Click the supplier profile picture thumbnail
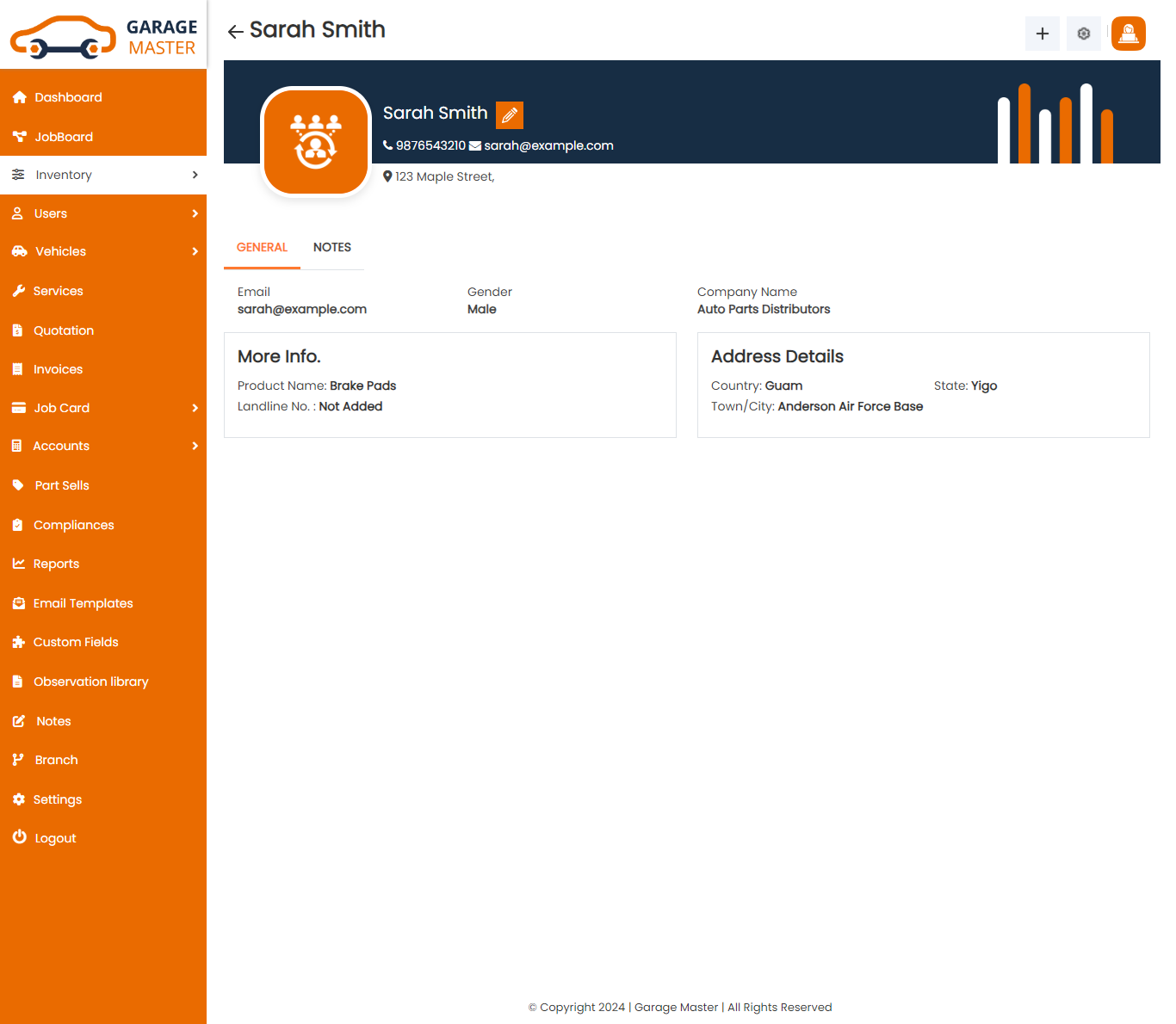Screen dimensions: 1176x1024 click(316, 142)
